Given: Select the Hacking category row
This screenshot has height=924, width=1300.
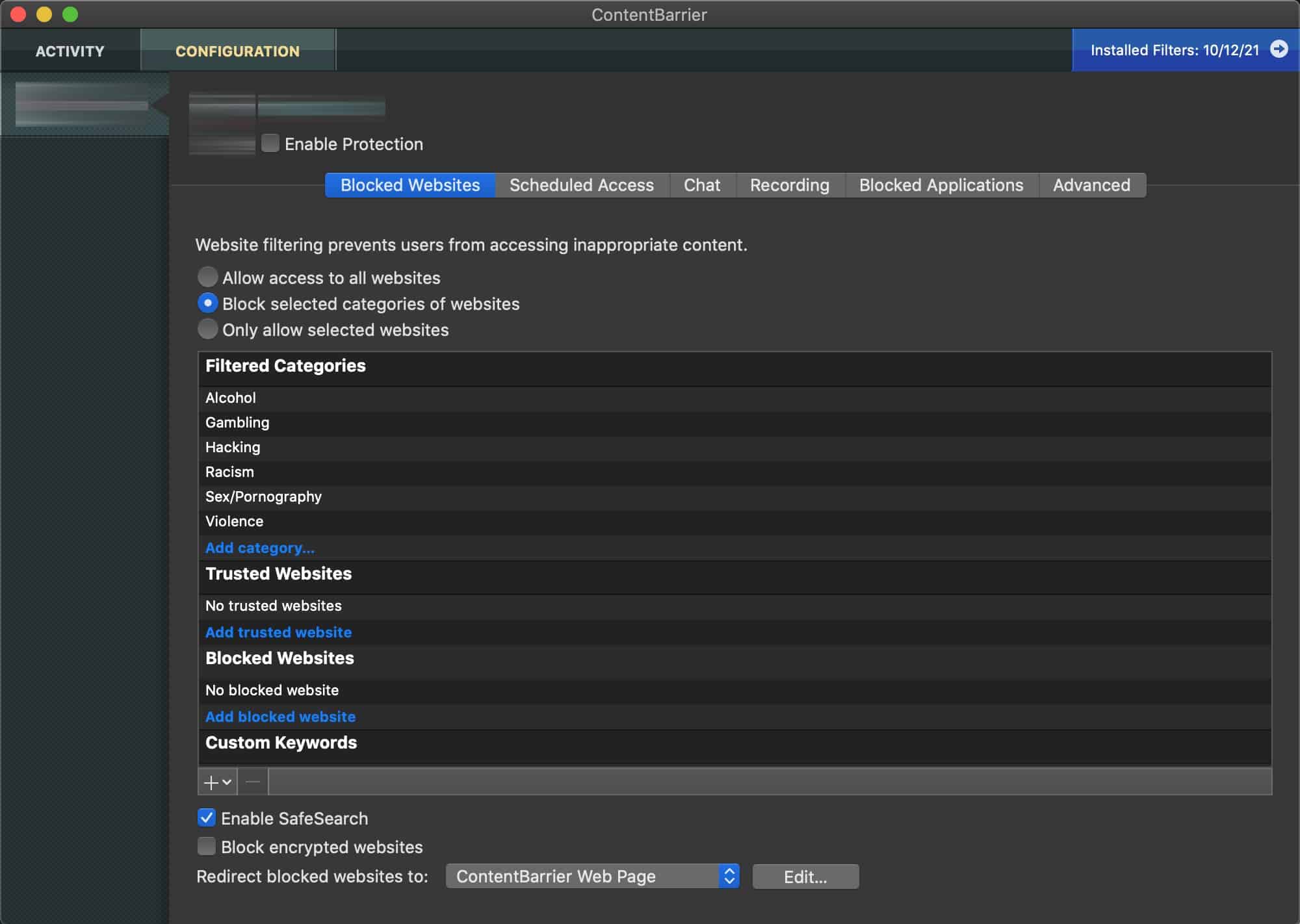Looking at the screenshot, I should (734, 447).
